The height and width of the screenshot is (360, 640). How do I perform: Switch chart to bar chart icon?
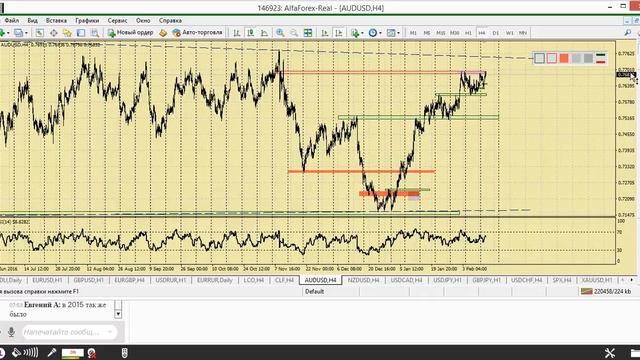(237, 33)
